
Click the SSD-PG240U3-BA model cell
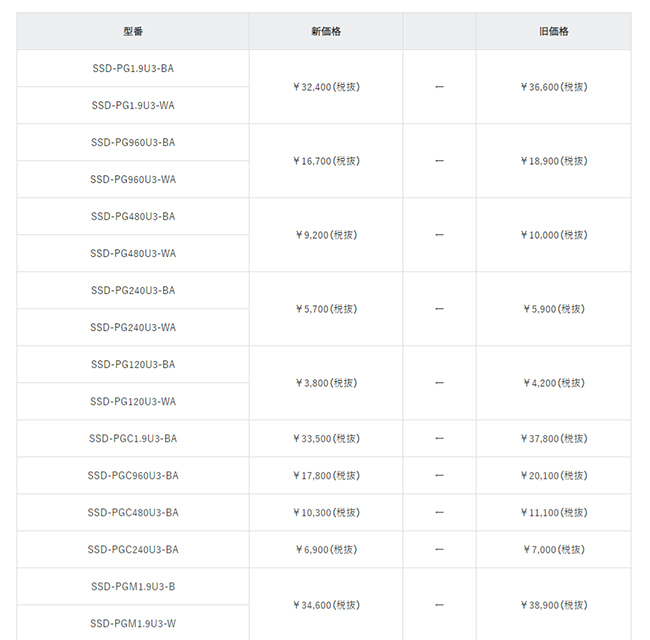[133, 290]
